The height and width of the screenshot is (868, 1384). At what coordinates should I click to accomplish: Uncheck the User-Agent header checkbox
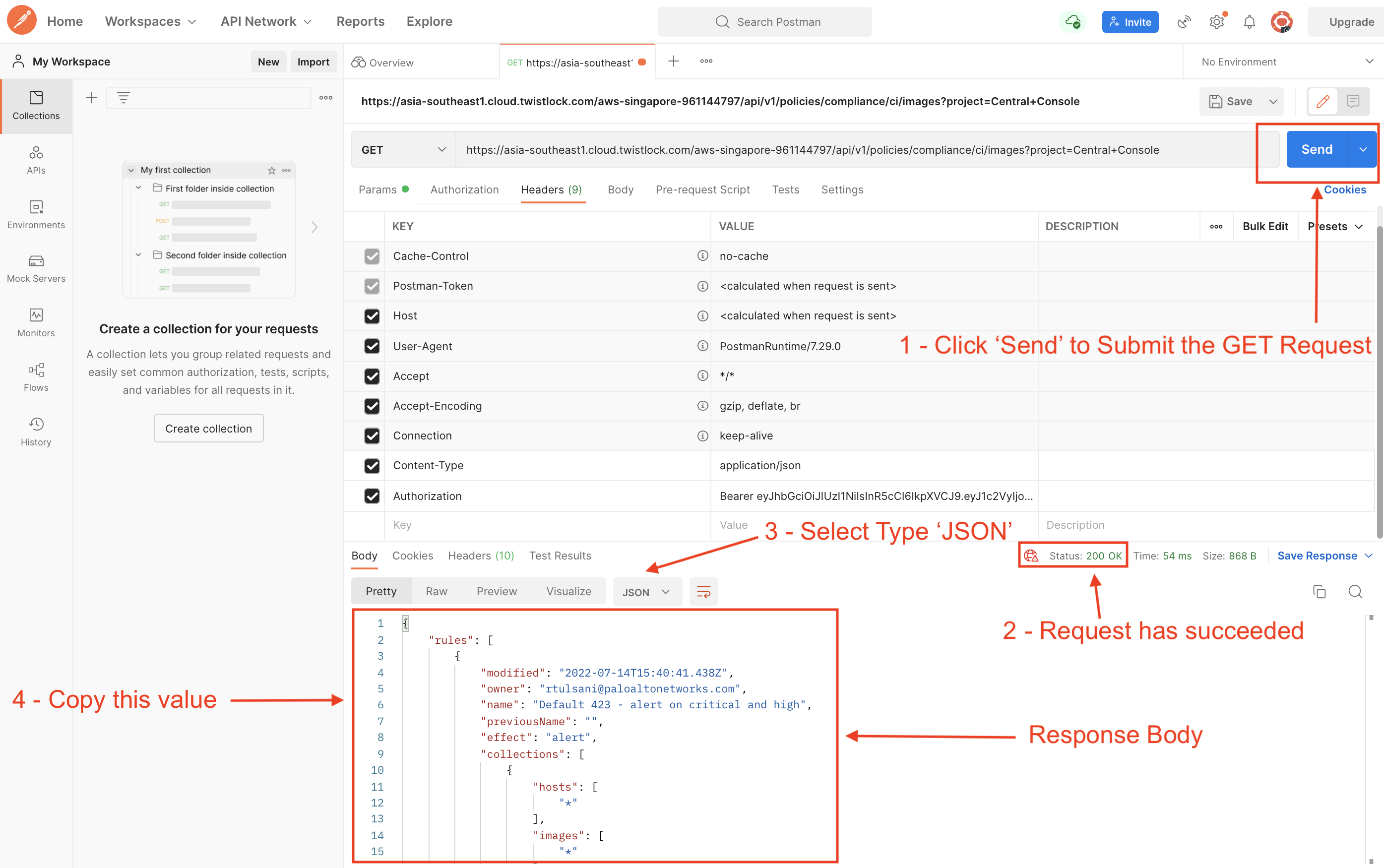point(372,346)
